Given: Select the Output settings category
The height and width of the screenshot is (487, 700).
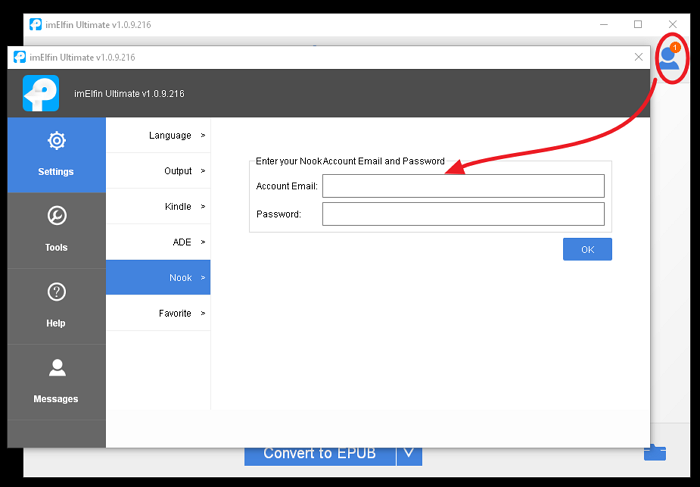Looking at the screenshot, I should pos(158,171).
